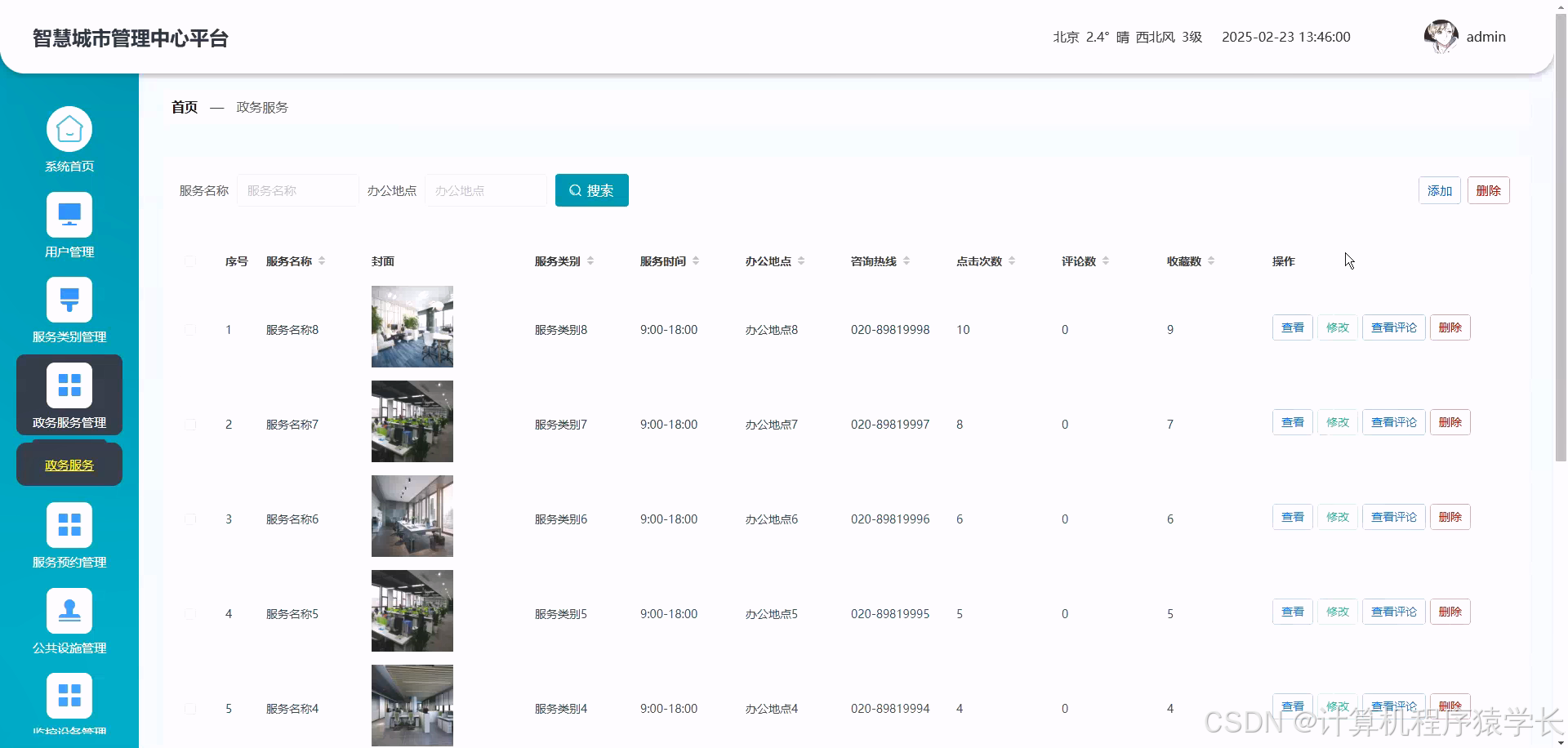Viewport: 1568px width, 748px height.
Task: Sort by the 服务类别 column arrows
Action: tap(590, 261)
